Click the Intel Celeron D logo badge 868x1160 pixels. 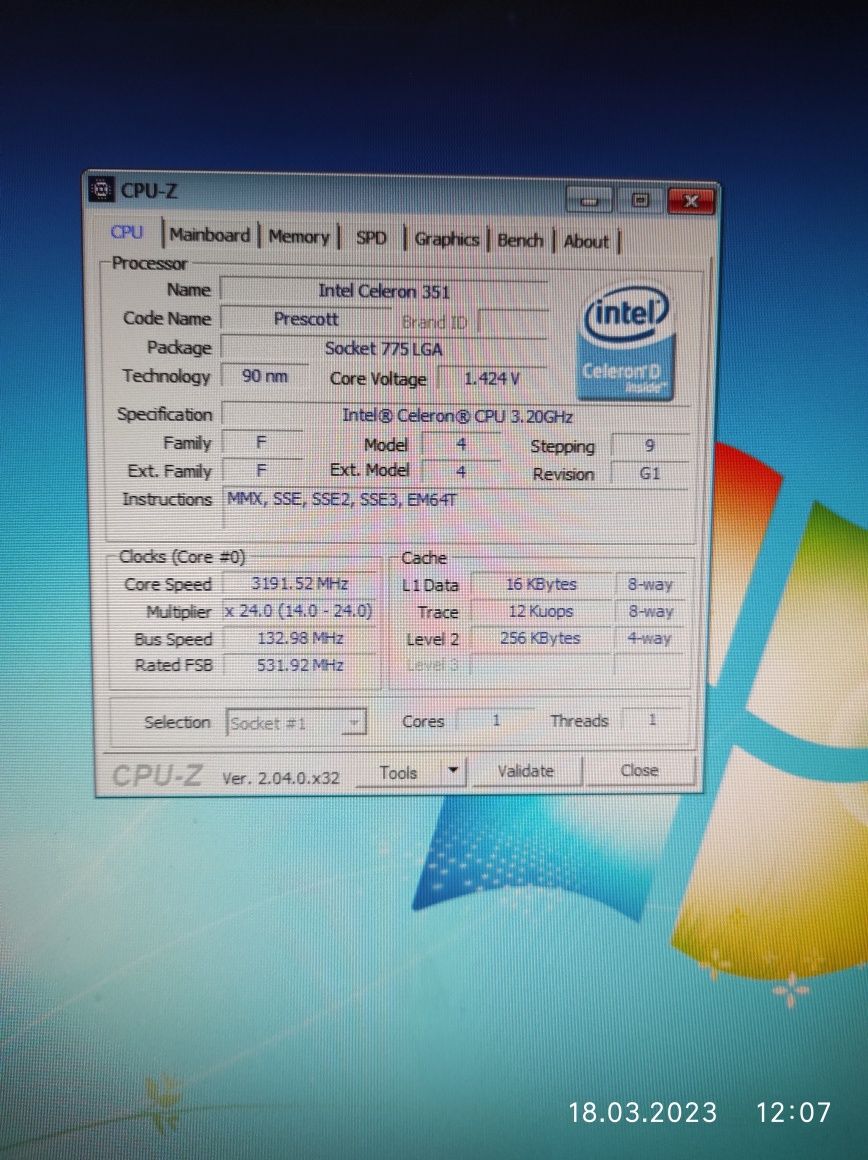(x=626, y=341)
